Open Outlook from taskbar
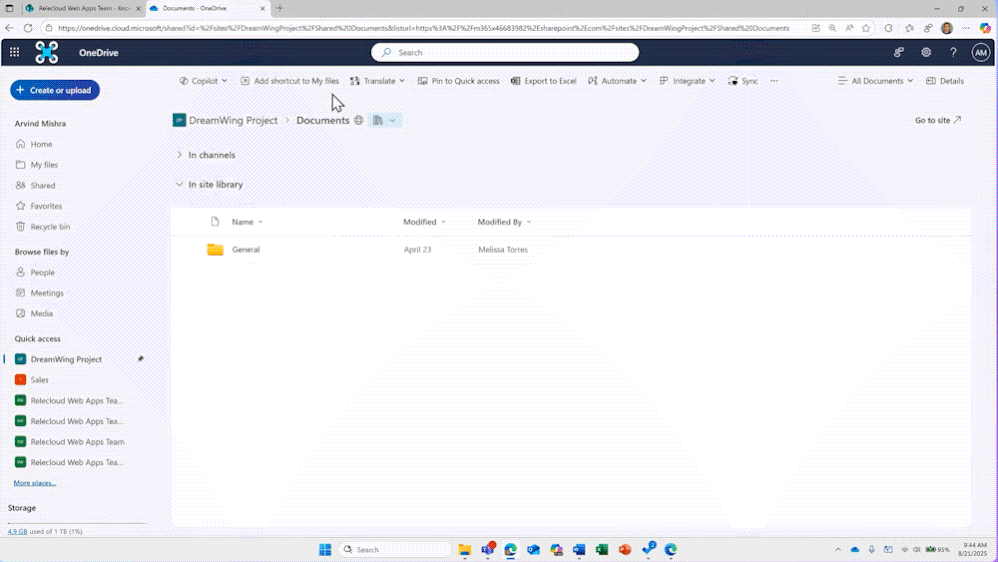 533,549
